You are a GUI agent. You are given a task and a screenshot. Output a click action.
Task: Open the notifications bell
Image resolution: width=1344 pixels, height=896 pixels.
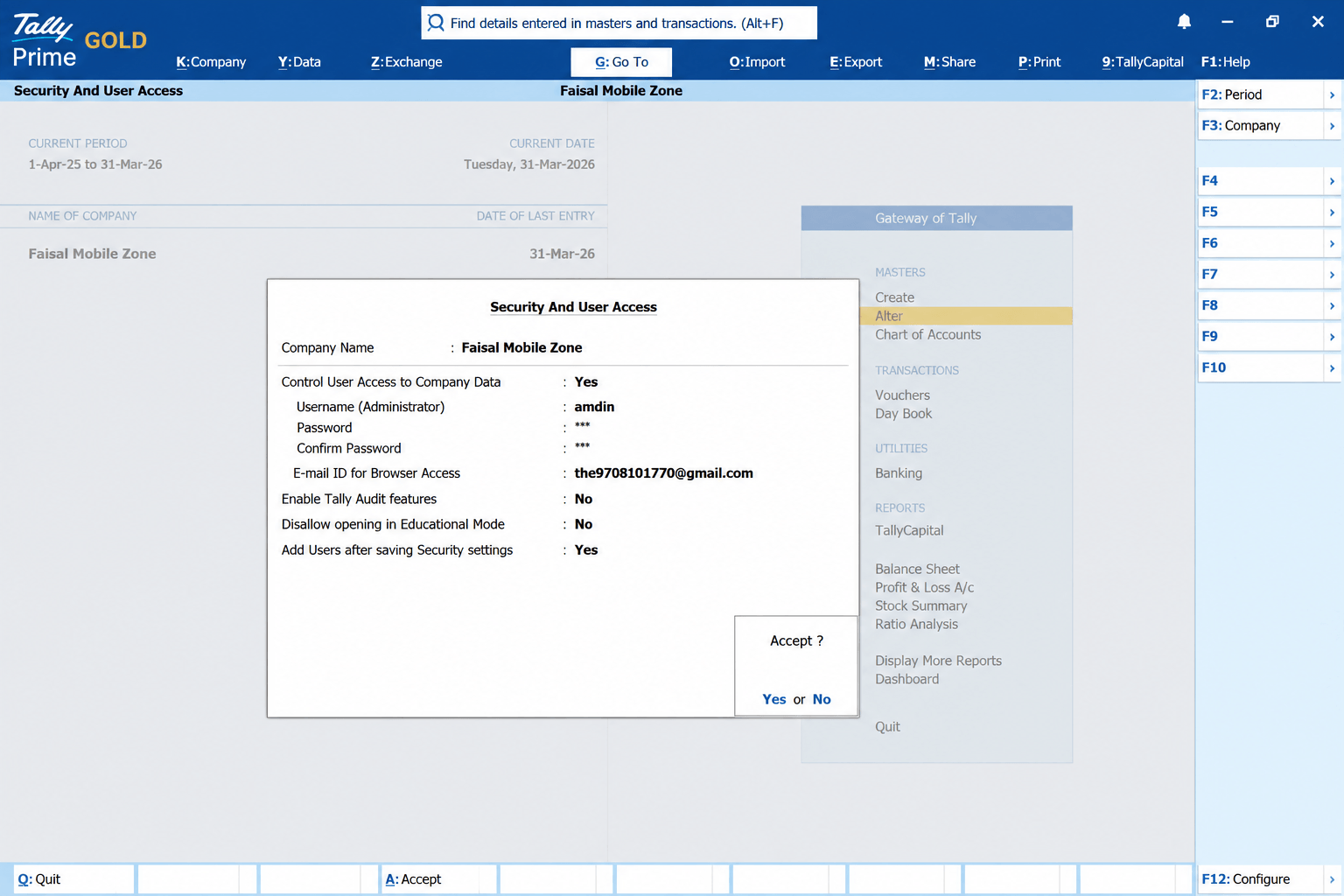point(1184,22)
